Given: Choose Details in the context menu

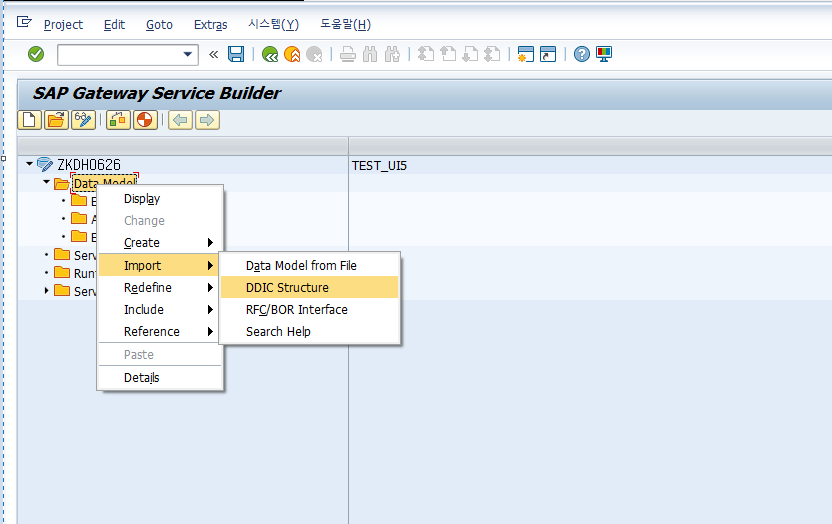Looking at the screenshot, I should click(x=160, y=378).
